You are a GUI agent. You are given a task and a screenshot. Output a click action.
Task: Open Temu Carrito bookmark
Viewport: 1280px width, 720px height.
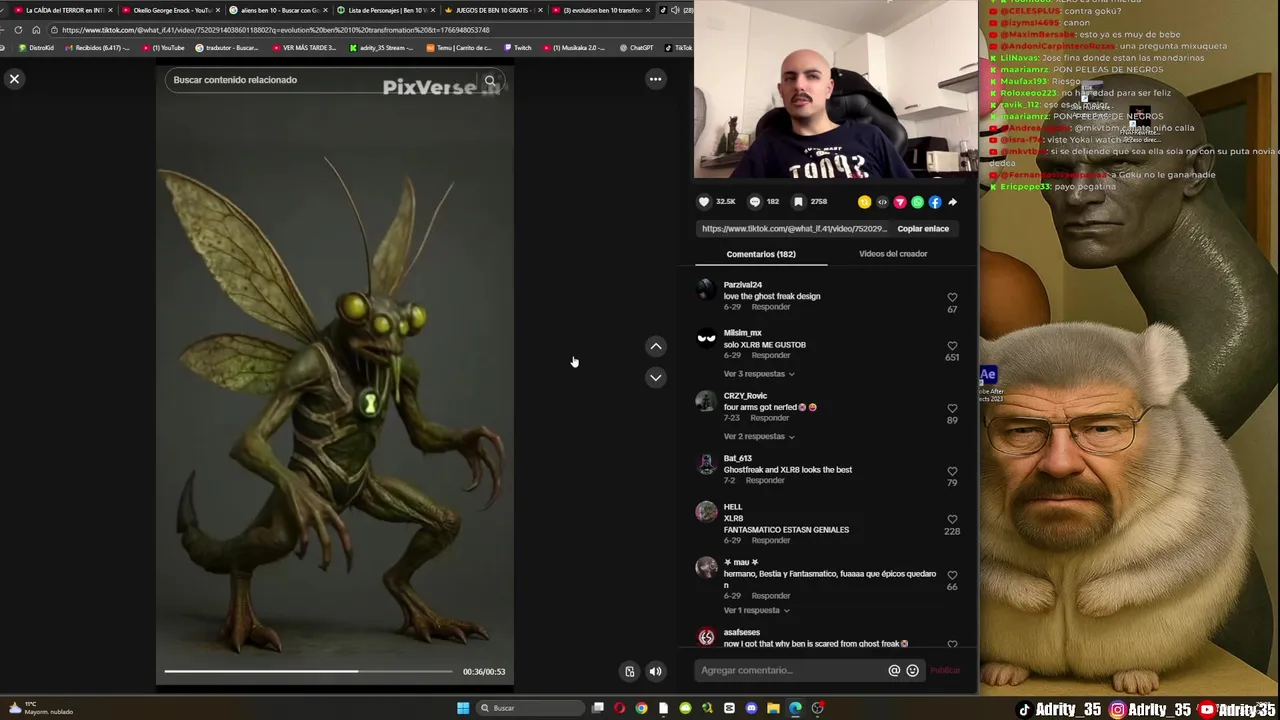[x=459, y=48]
